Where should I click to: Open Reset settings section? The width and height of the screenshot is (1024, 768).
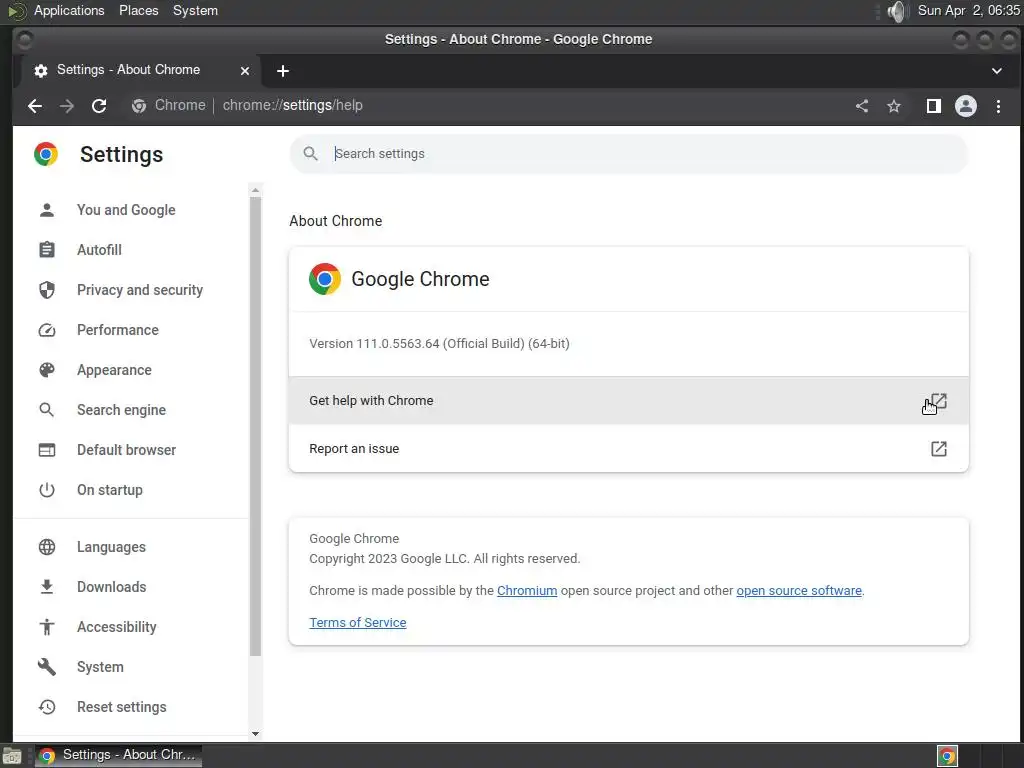tap(121, 707)
